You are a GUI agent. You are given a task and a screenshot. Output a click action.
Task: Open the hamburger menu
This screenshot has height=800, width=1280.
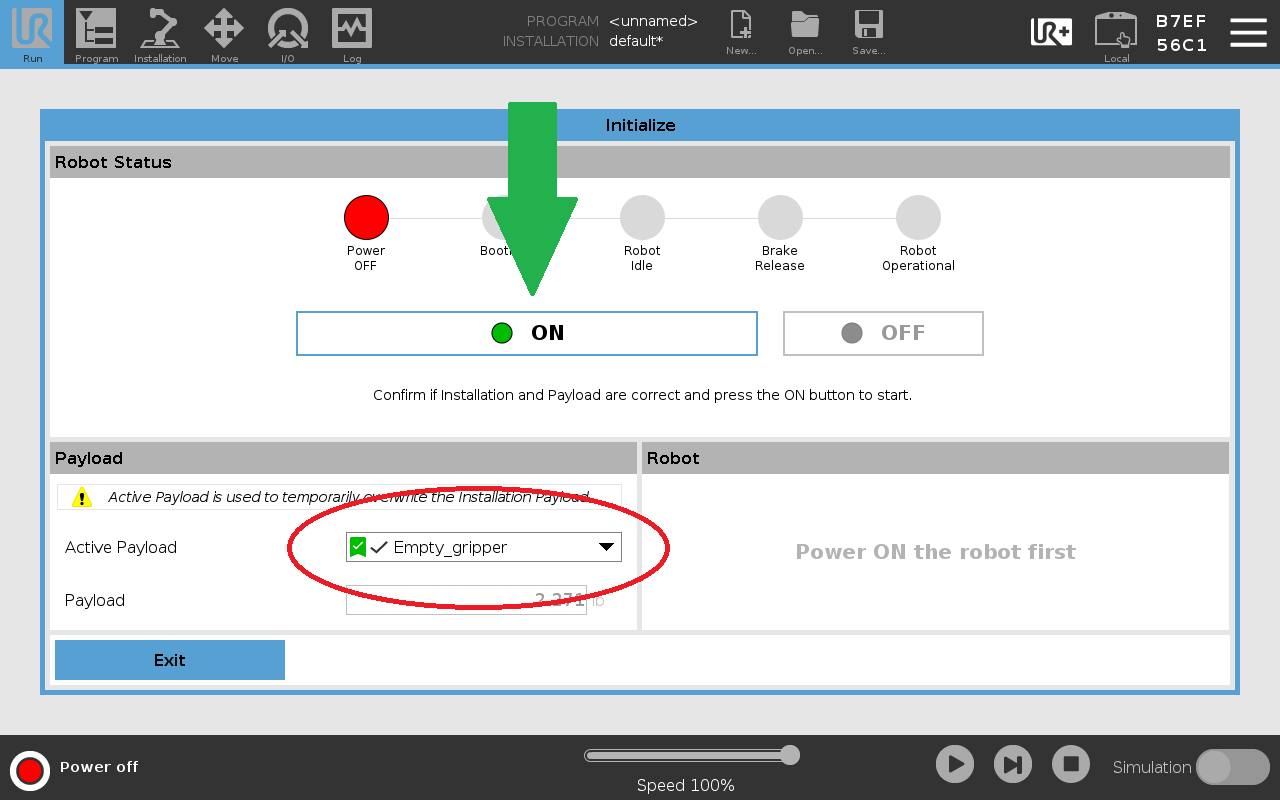(x=1248, y=32)
